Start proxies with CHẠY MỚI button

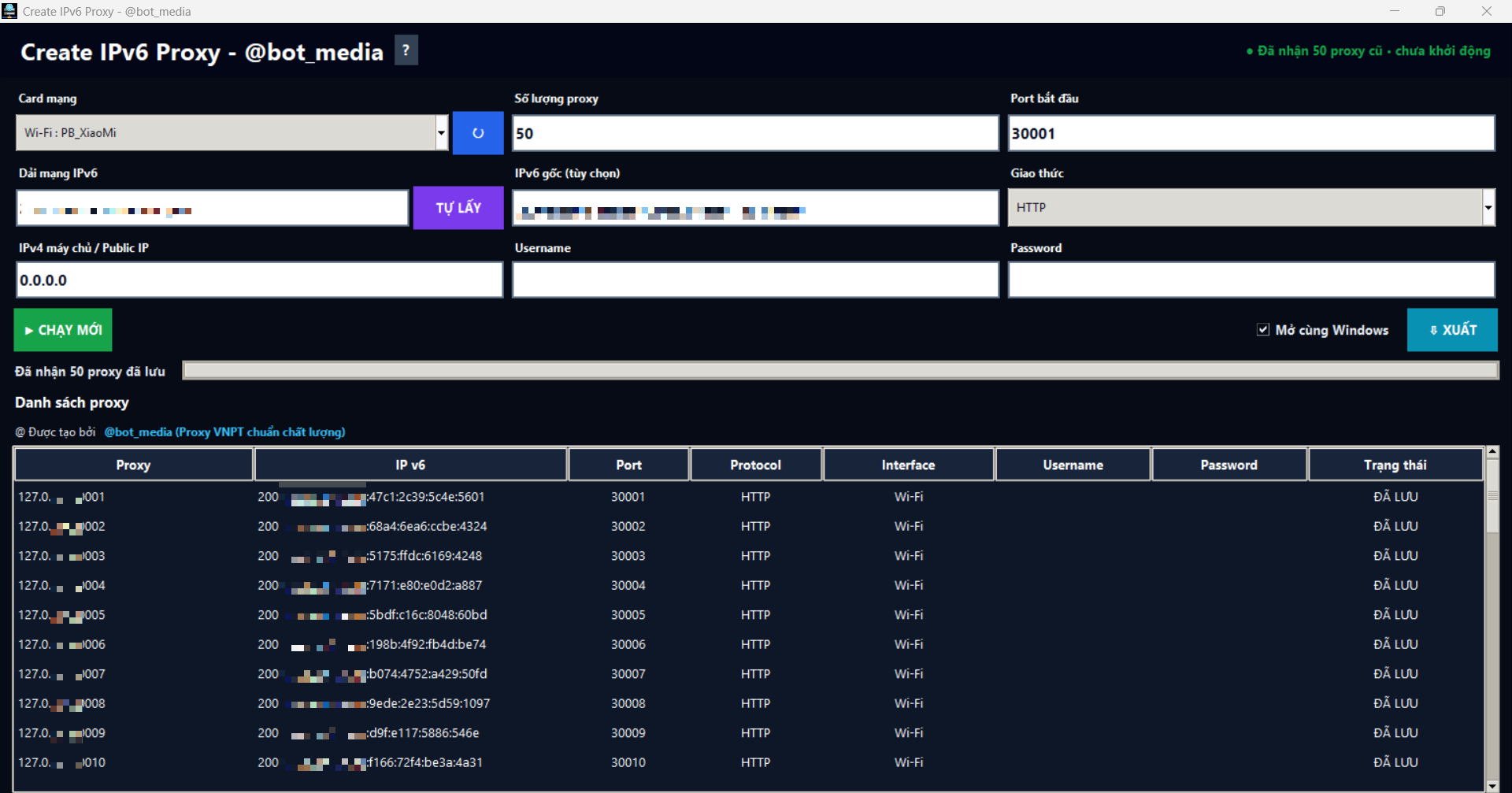pyautogui.click(x=63, y=330)
